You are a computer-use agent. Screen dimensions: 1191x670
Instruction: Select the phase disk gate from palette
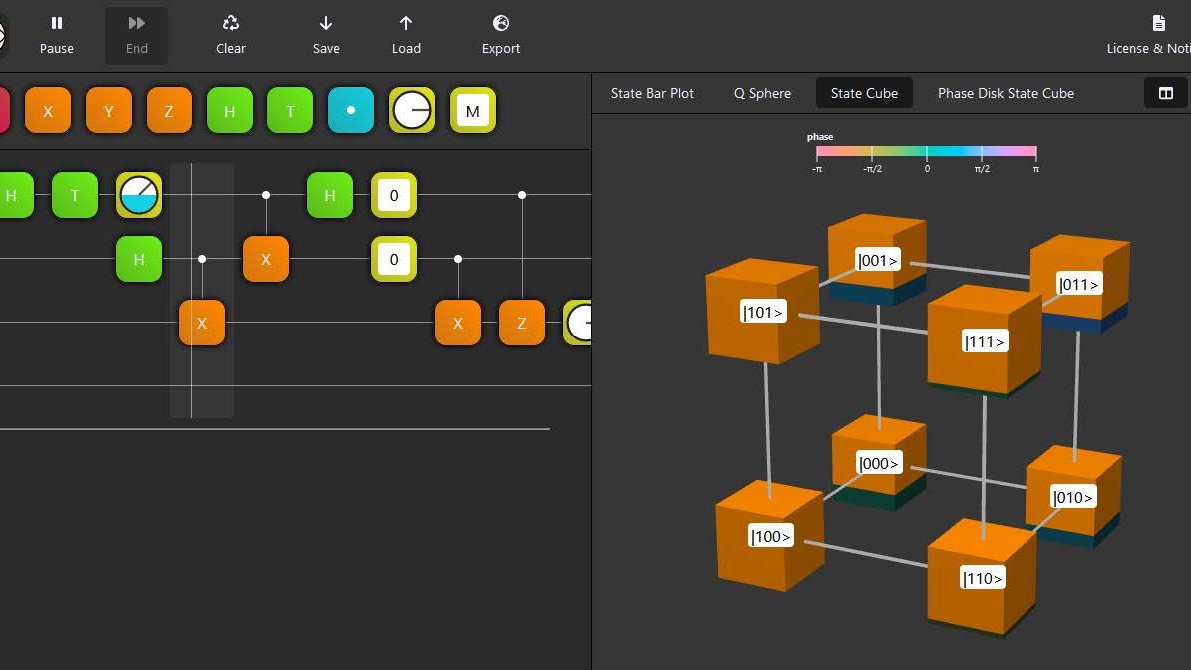pyautogui.click(x=412, y=111)
